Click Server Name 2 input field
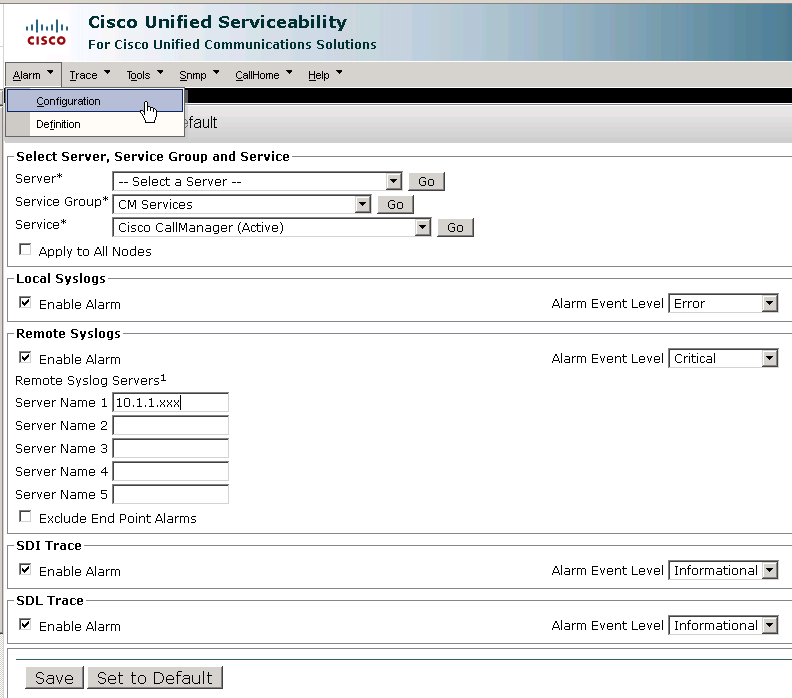 pos(171,425)
